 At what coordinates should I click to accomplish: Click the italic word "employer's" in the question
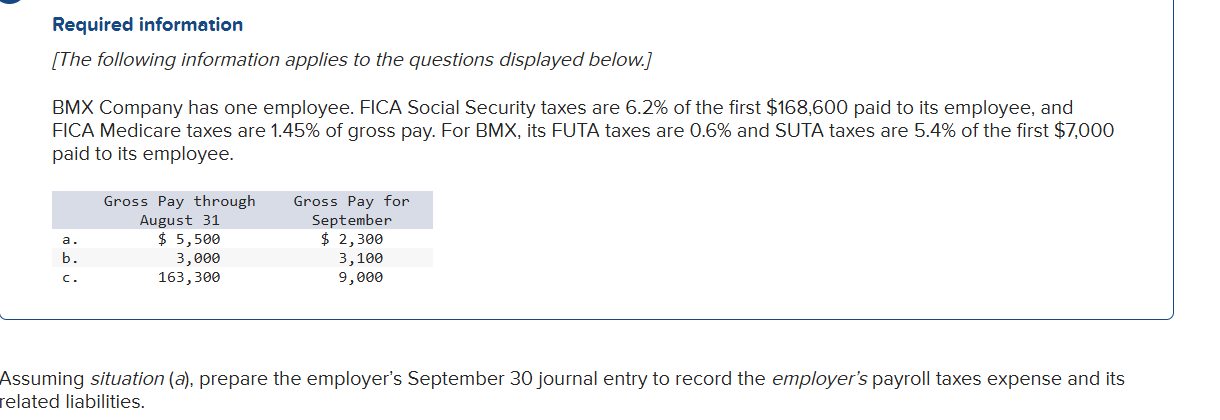pos(820,379)
